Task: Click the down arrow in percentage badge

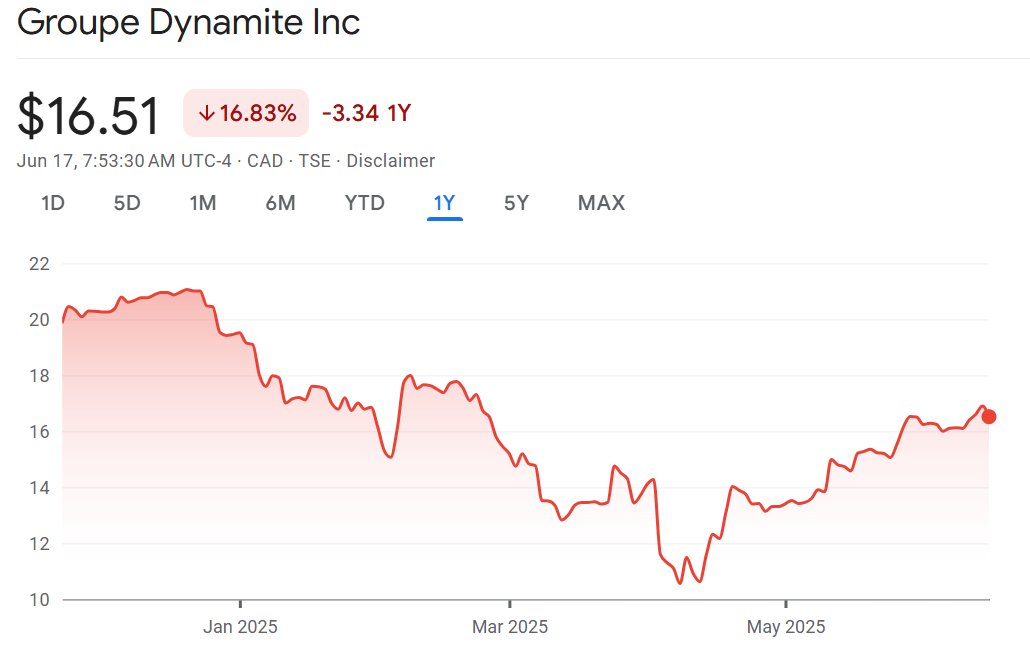Action: (x=207, y=114)
